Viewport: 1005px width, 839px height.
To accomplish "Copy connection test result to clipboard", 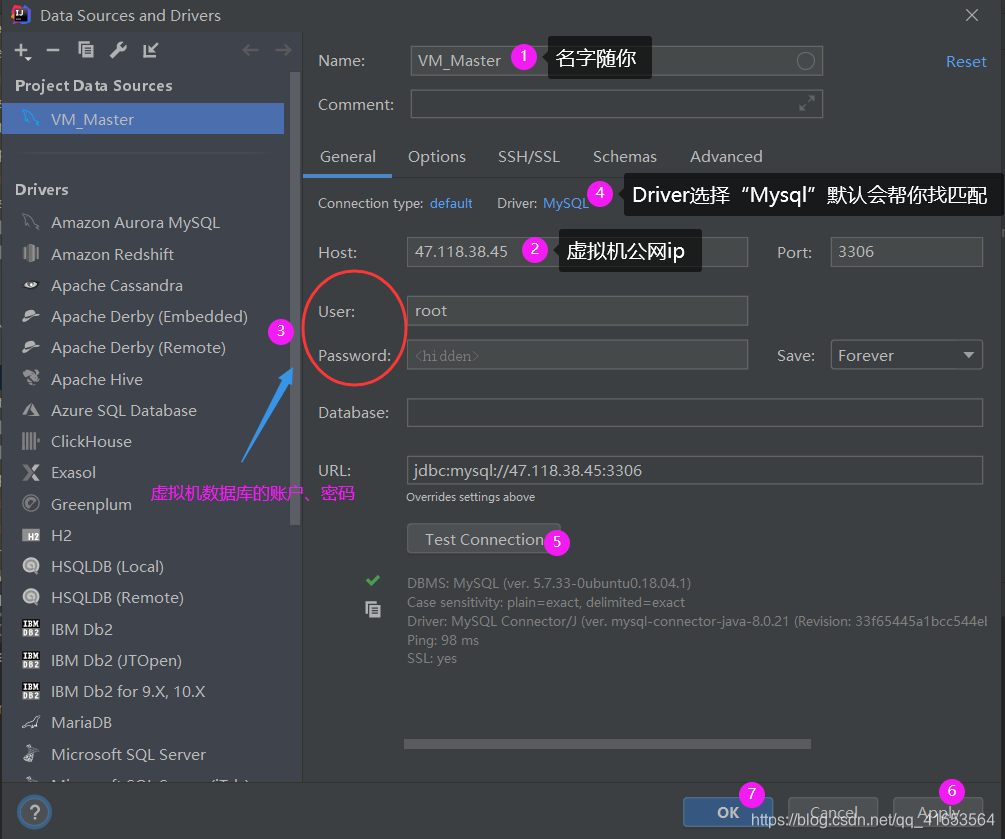I will (x=372, y=609).
